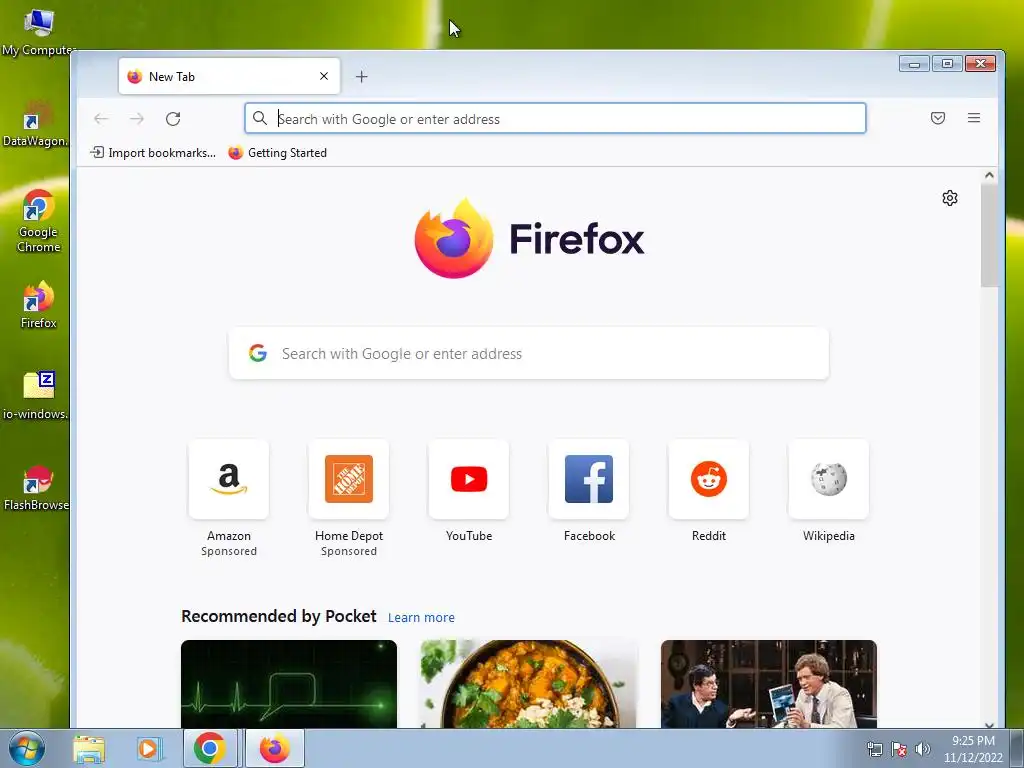Open a new tab with the plus button
Screen dimensions: 1024x768
pyautogui.click(x=361, y=77)
